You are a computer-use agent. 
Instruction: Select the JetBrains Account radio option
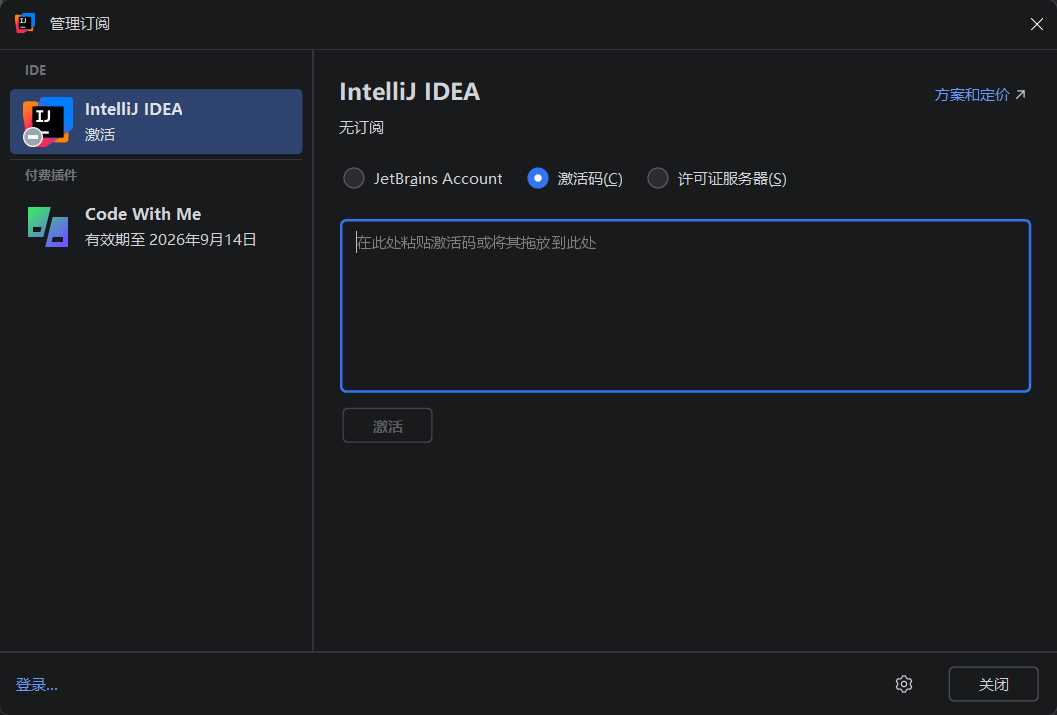pos(354,178)
